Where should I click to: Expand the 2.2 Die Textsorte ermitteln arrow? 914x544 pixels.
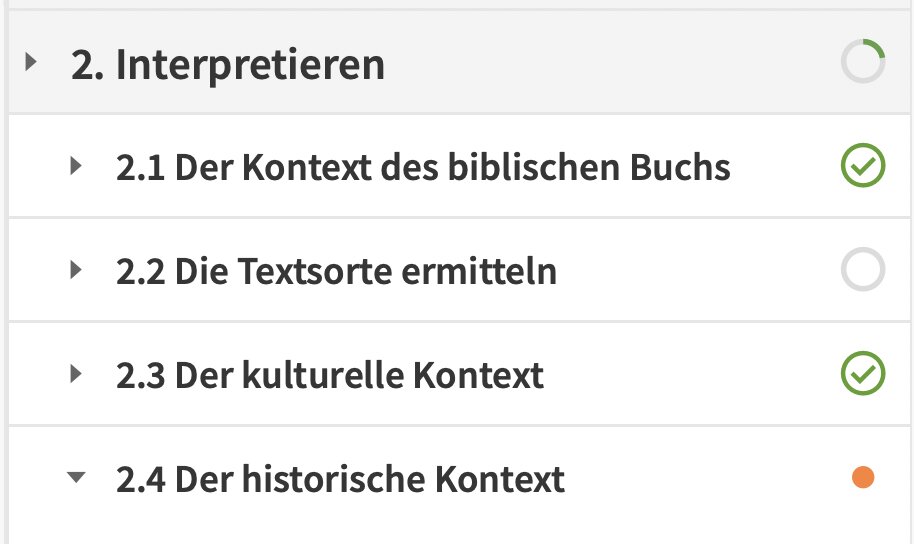[76, 270]
